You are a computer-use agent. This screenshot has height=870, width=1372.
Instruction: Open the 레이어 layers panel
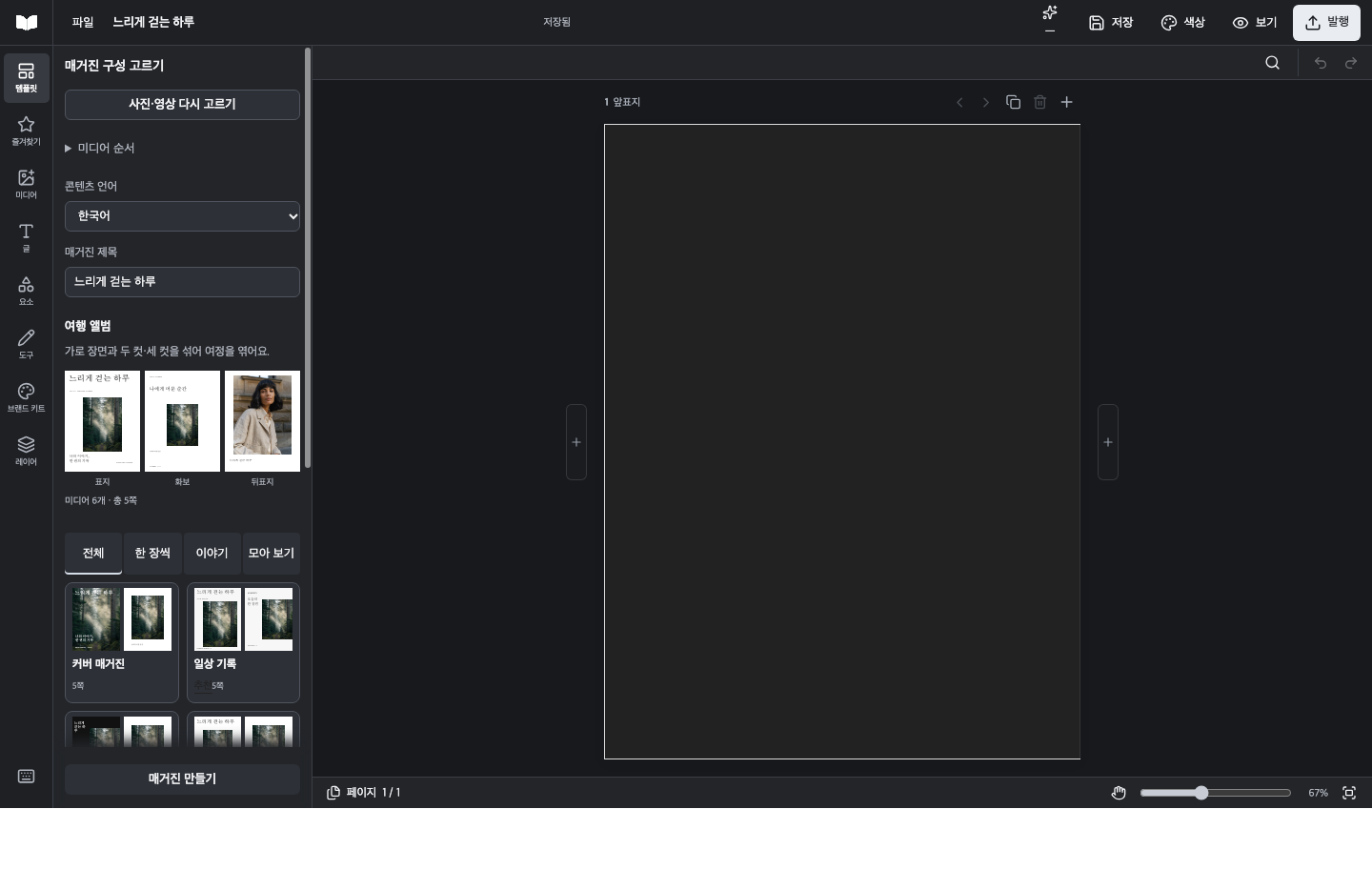click(x=26, y=452)
